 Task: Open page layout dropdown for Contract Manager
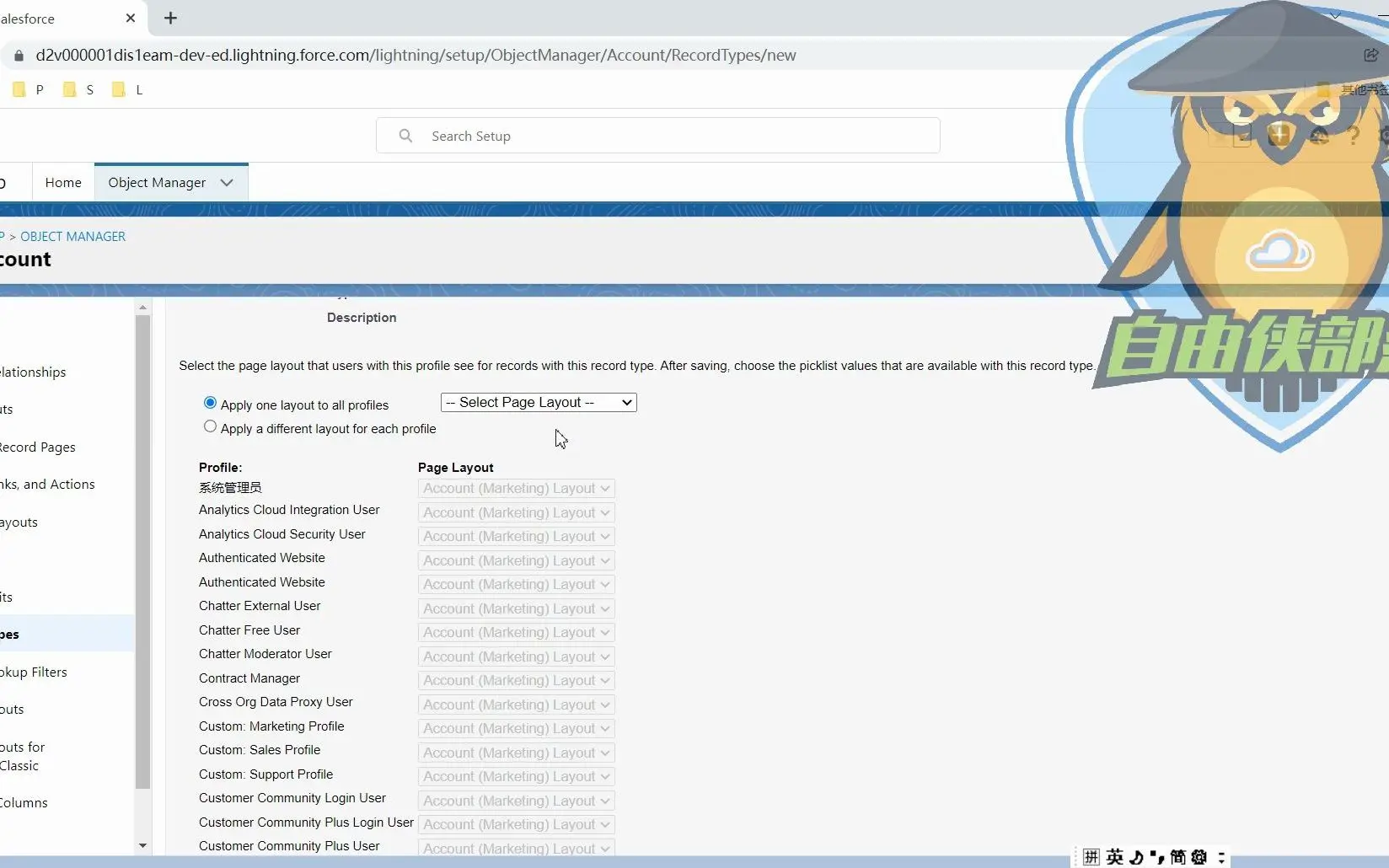516,680
